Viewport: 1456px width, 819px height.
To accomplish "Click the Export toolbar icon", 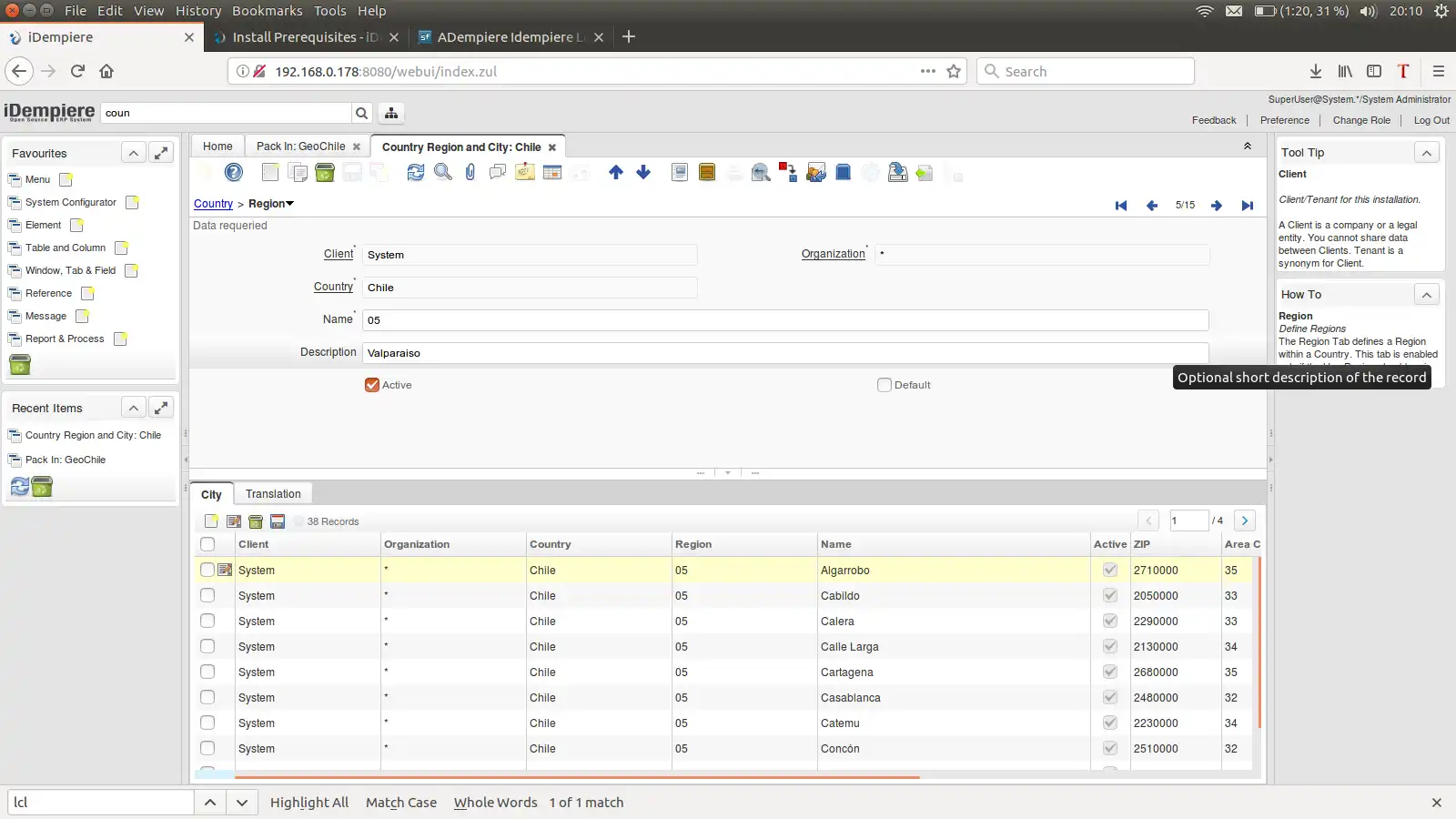I will pos(898,172).
